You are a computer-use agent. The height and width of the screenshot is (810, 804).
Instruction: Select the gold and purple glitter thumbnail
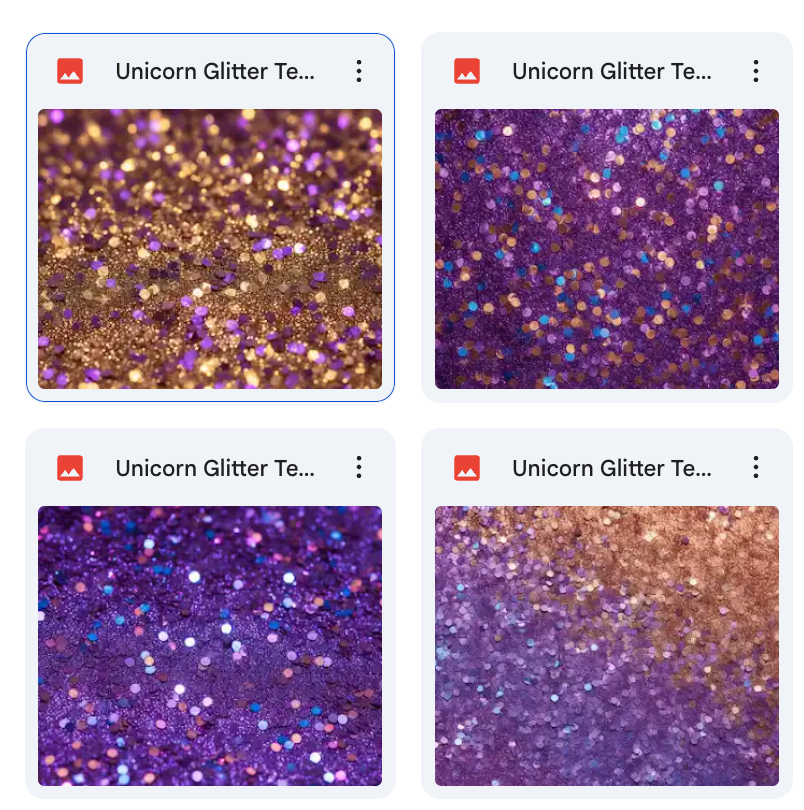[x=210, y=248]
